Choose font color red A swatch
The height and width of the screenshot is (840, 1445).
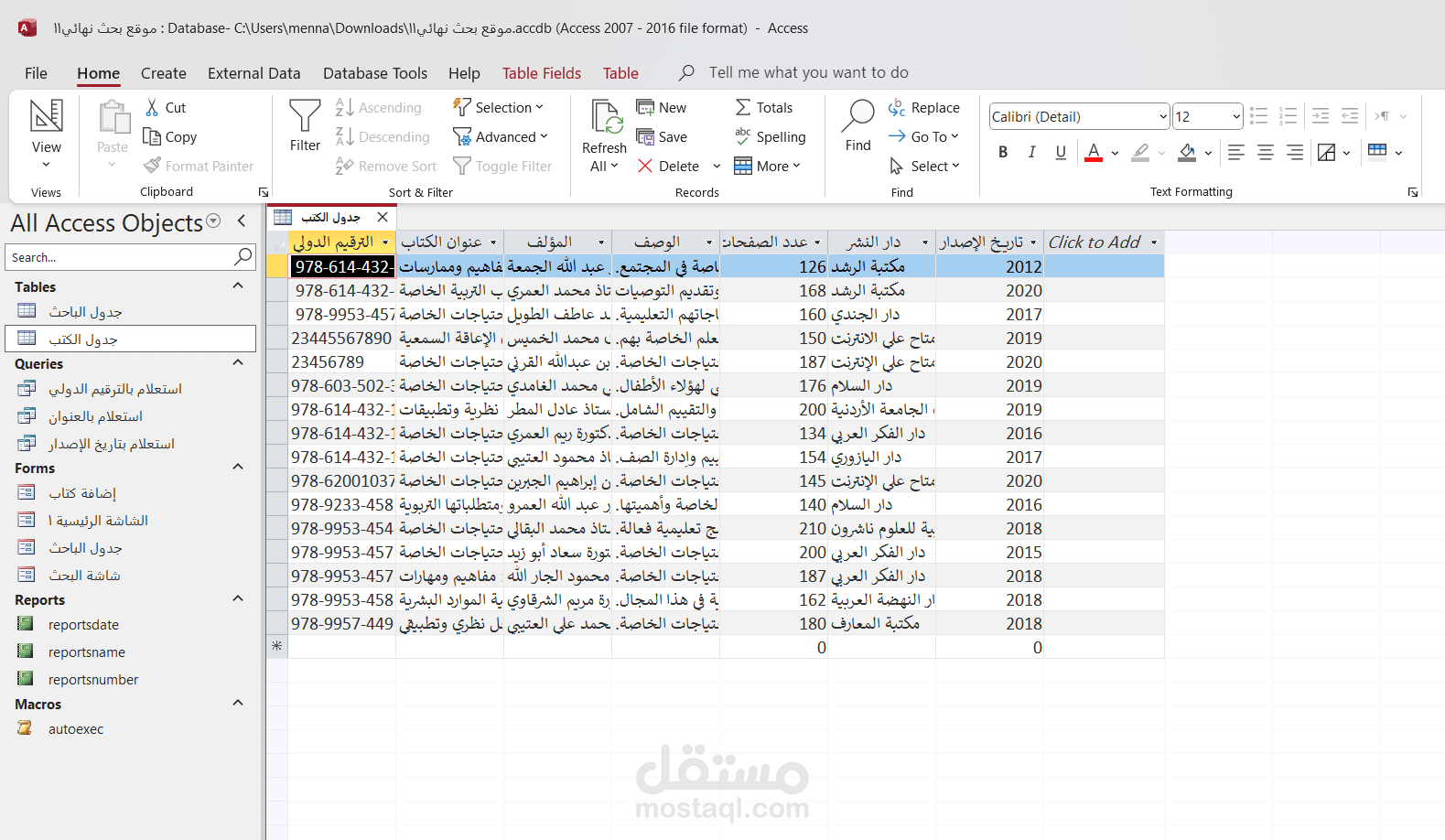[1094, 153]
